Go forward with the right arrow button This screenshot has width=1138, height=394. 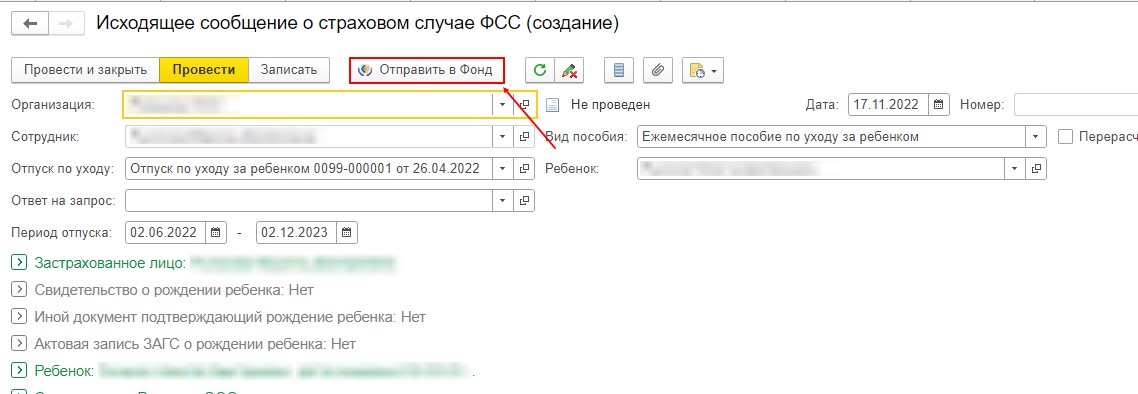point(66,24)
